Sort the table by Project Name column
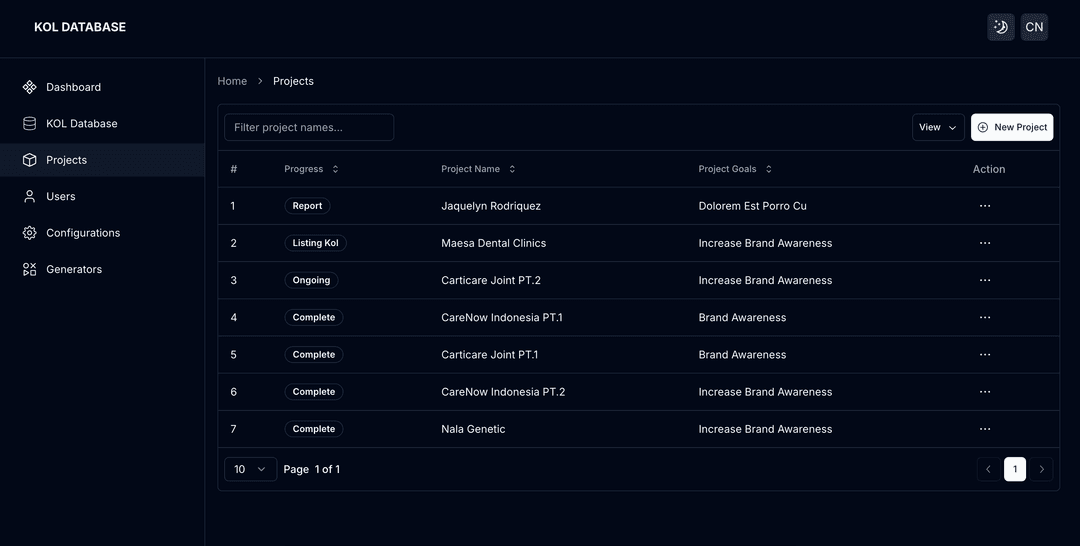Screen dimensions: 1080x546 478,169
